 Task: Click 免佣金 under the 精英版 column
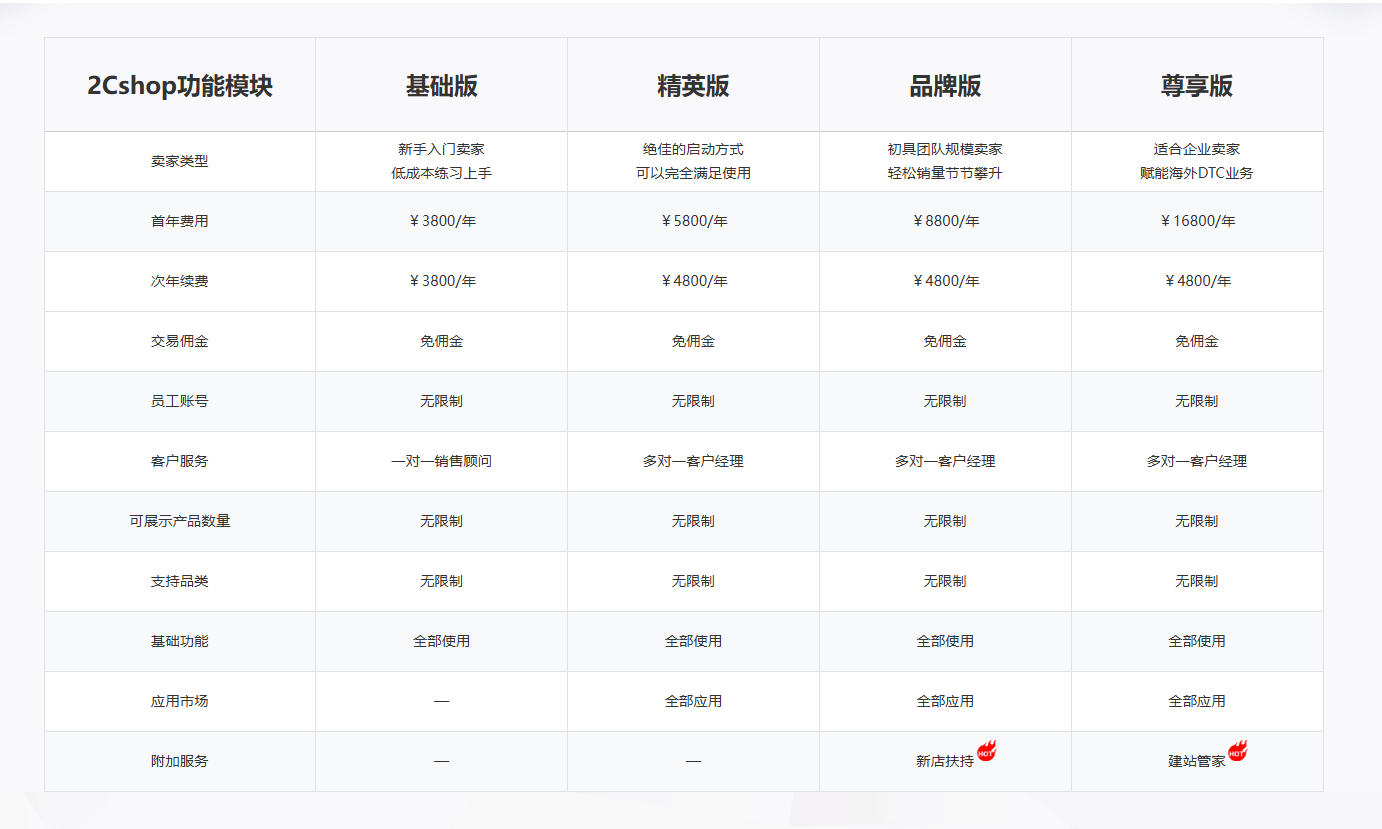point(693,341)
